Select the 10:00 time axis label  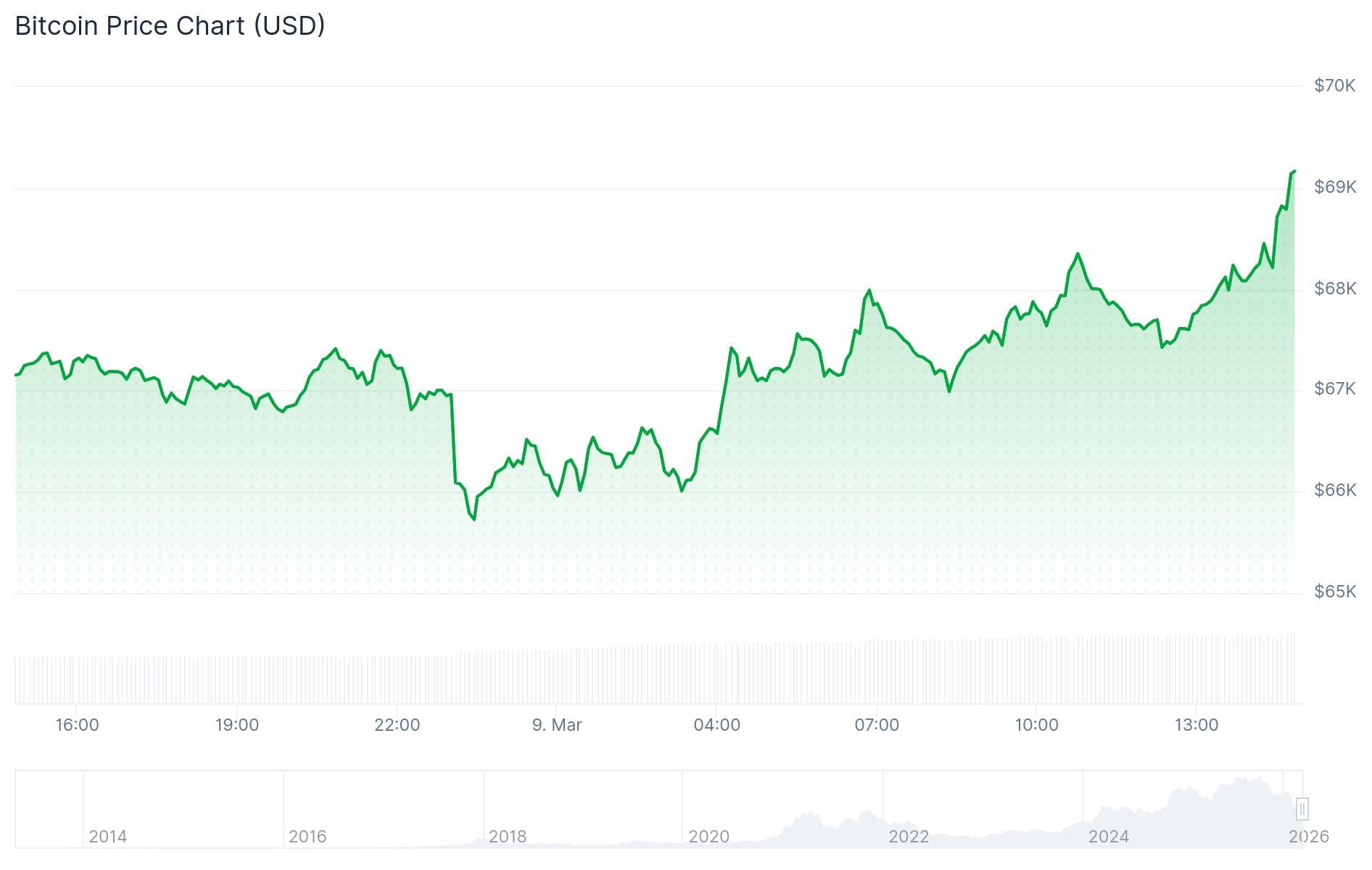tap(1036, 725)
